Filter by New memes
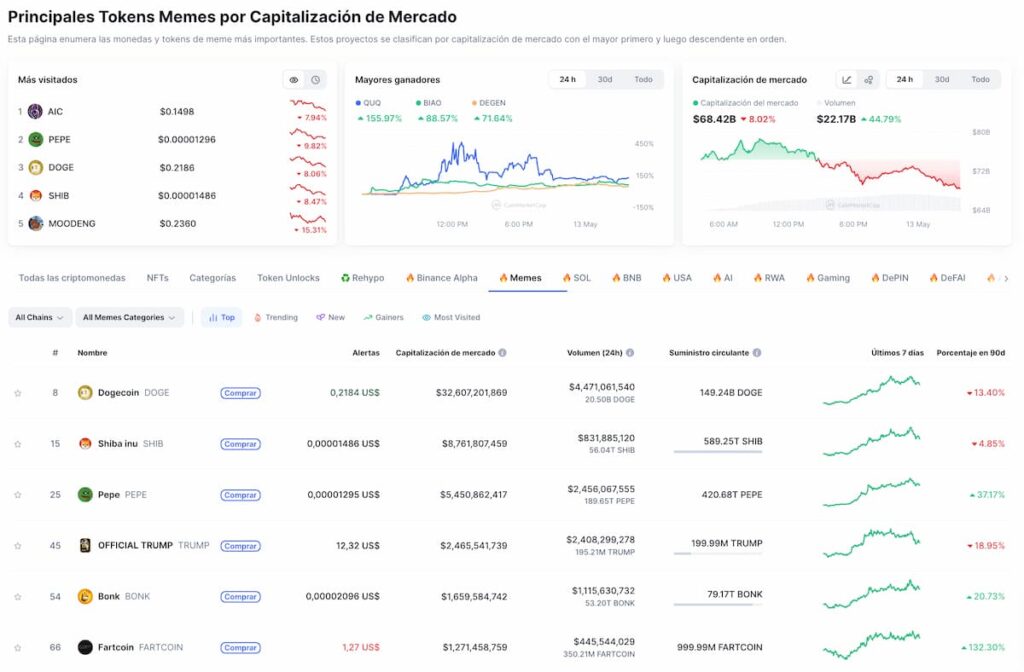Viewport: 1024px width, 672px height. [330, 317]
